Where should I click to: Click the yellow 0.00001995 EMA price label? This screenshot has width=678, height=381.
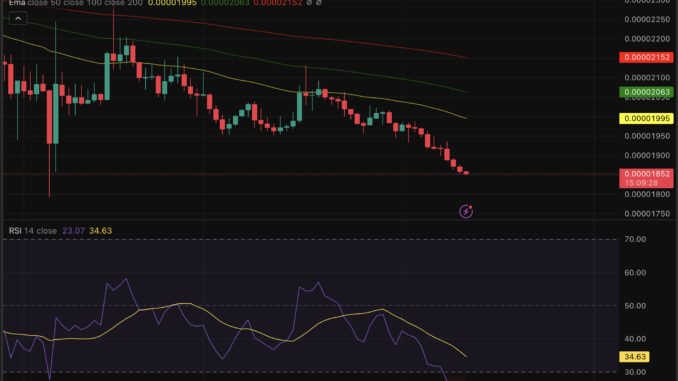pos(646,118)
